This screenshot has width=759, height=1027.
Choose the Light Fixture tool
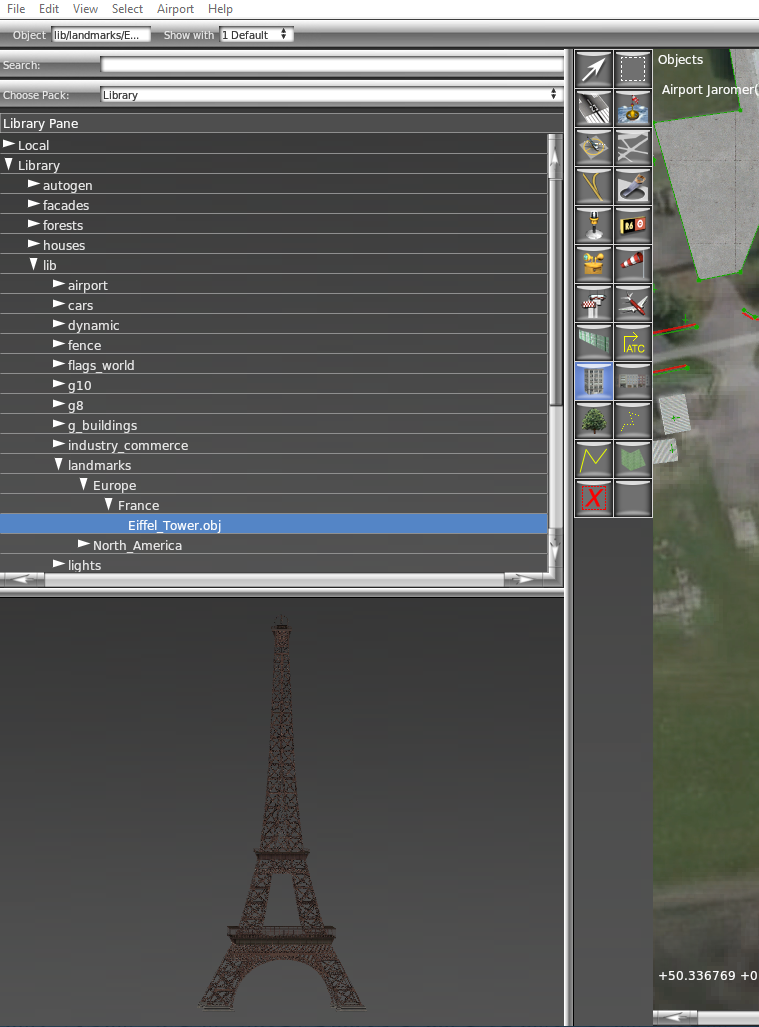click(593, 225)
